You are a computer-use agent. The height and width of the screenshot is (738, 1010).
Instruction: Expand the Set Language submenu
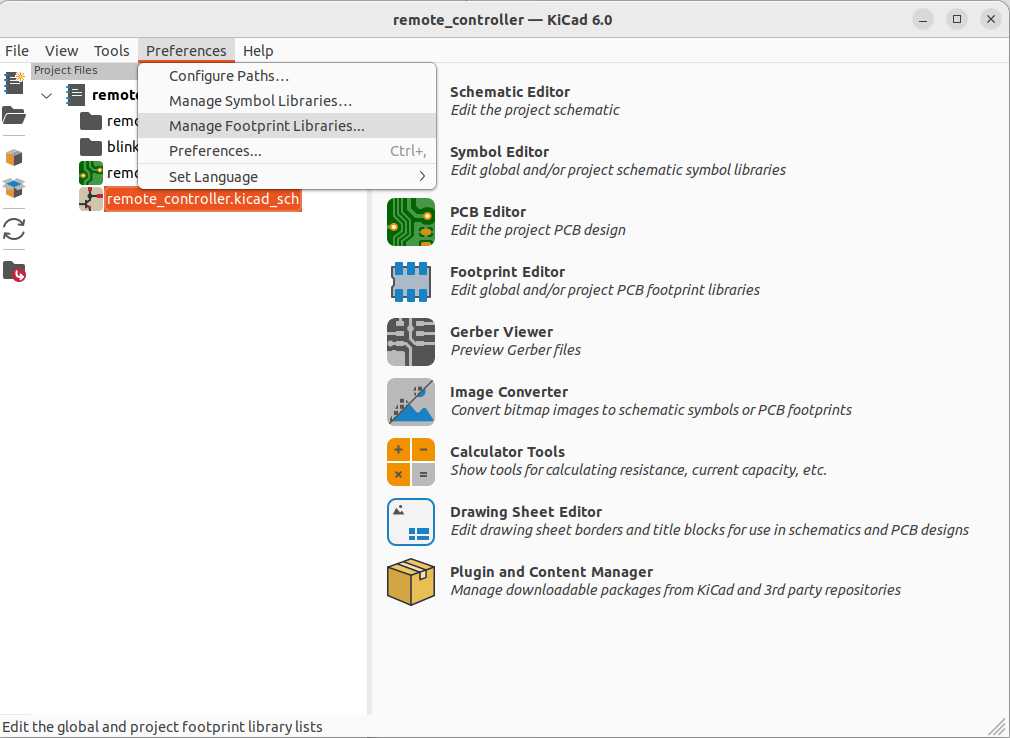[287, 176]
